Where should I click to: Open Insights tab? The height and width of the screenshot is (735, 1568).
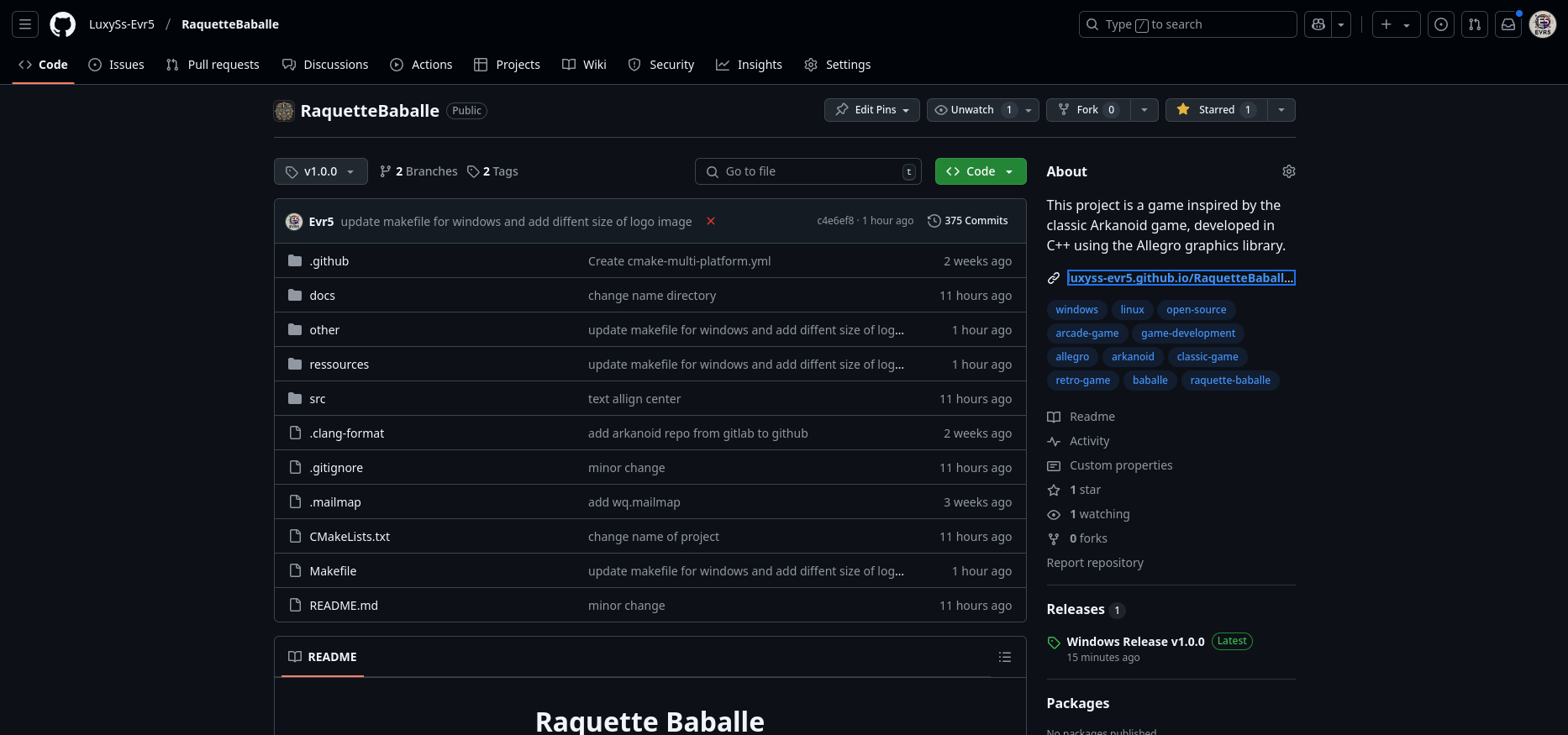click(749, 65)
